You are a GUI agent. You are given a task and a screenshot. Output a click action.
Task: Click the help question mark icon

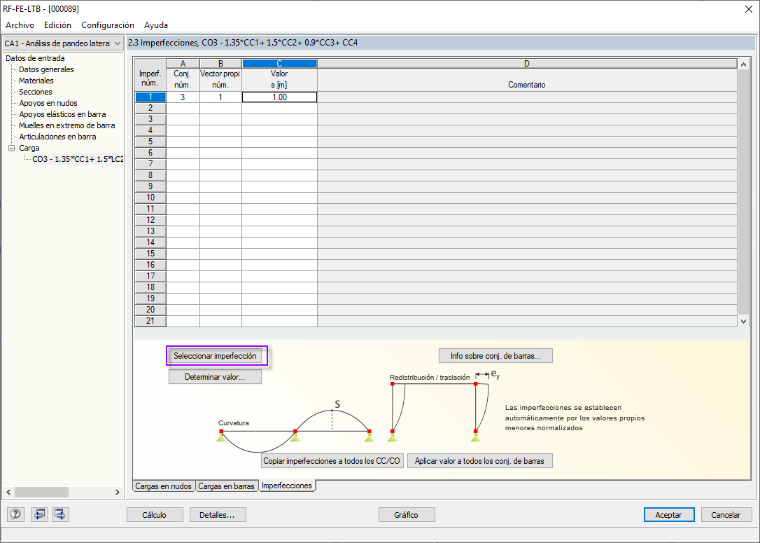tap(16, 514)
